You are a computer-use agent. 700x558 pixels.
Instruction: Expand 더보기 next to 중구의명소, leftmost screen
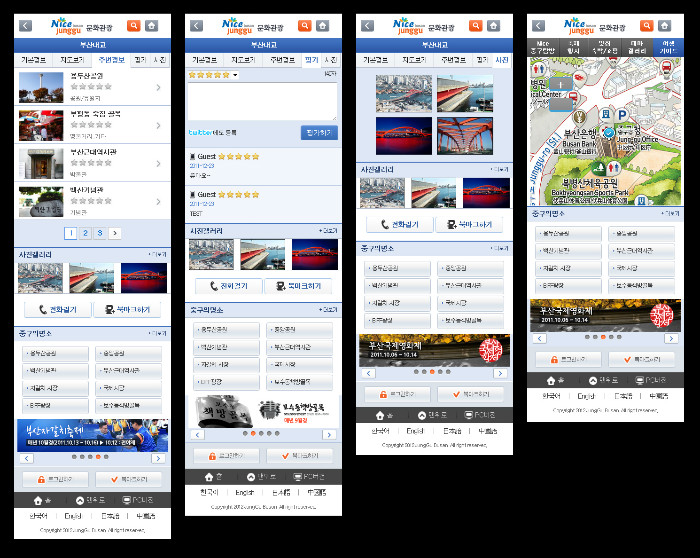(158, 333)
